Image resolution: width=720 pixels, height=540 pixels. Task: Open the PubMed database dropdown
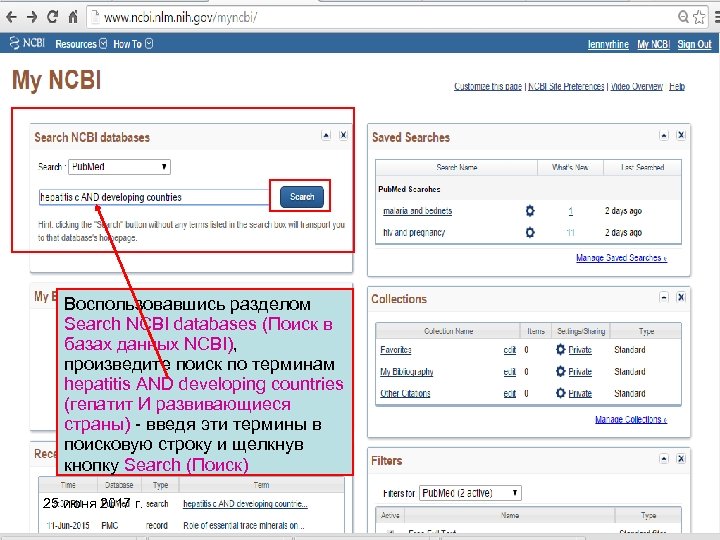tap(119, 167)
